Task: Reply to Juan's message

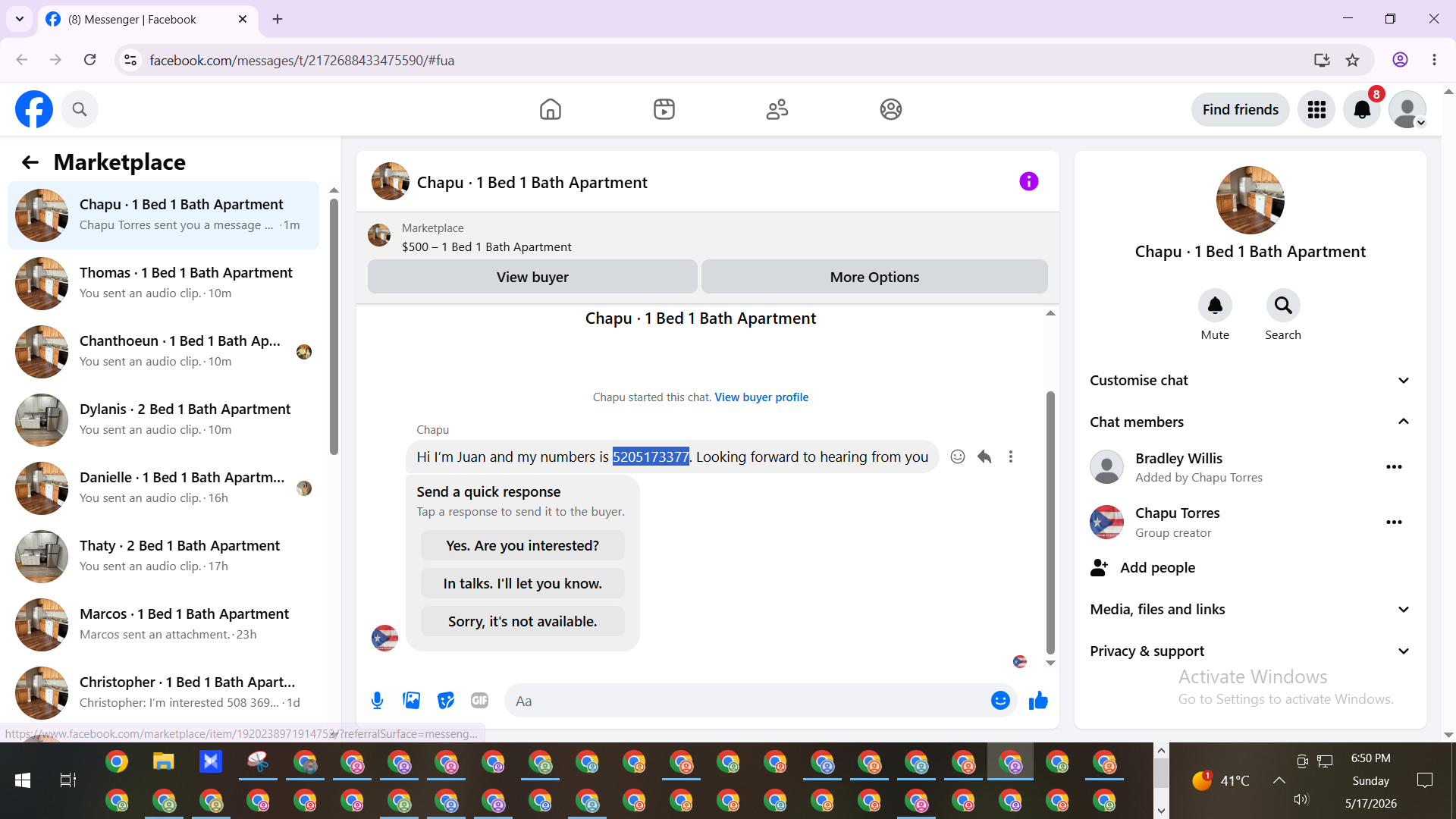Action: [984, 457]
